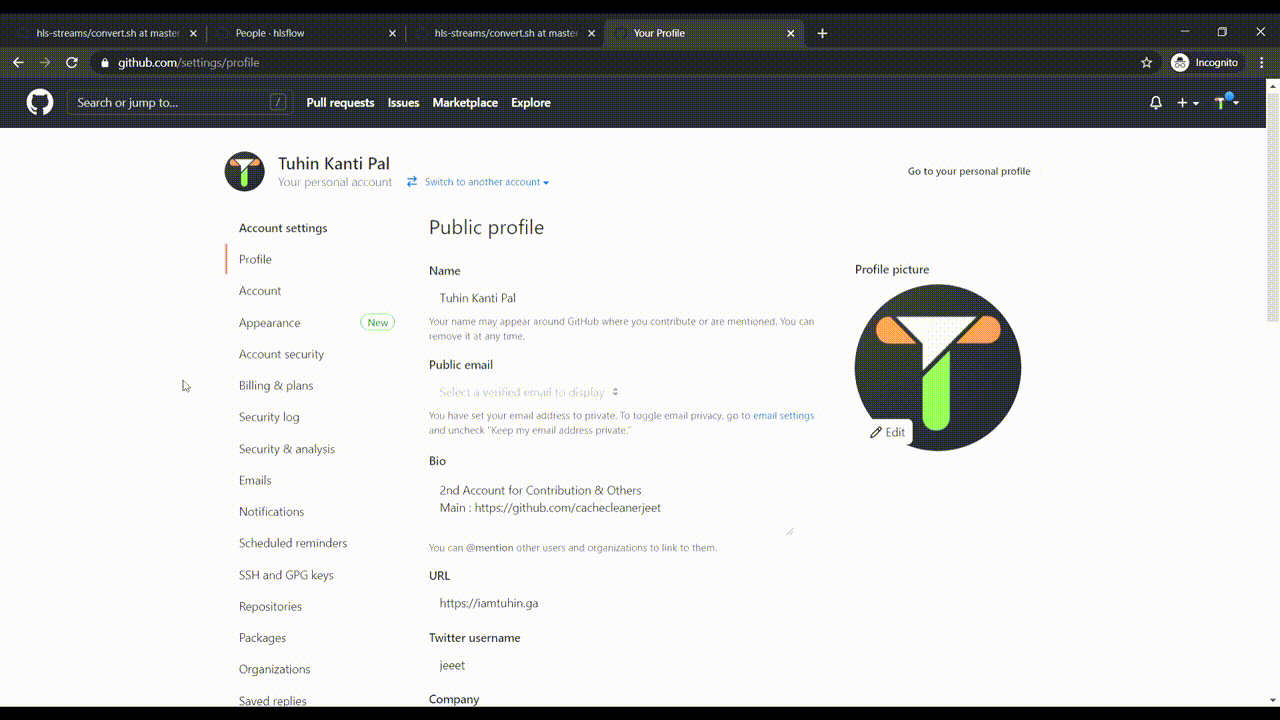This screenshot has width=1280, height=720.
Task: Click the New badge beside Appearance
Action: 378,322
